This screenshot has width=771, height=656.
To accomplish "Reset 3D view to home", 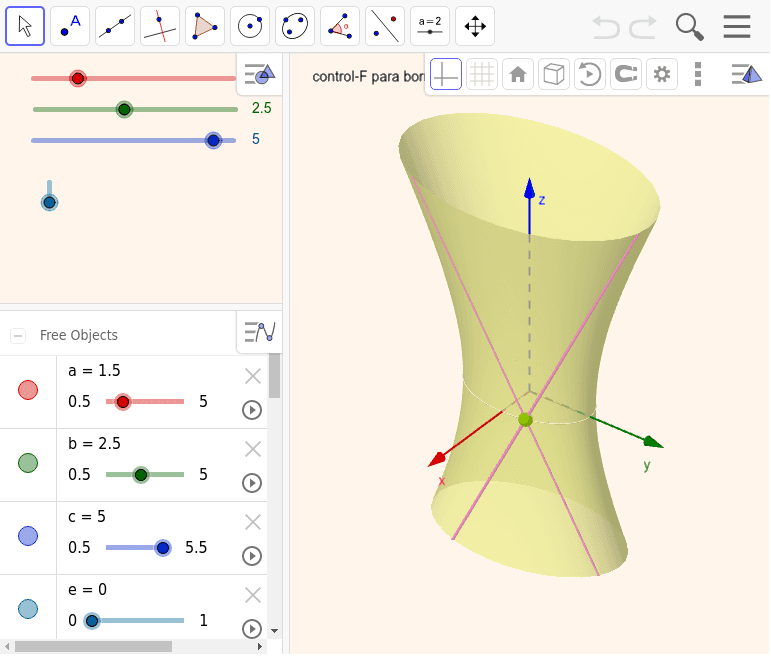I will [x=518, y=74].
